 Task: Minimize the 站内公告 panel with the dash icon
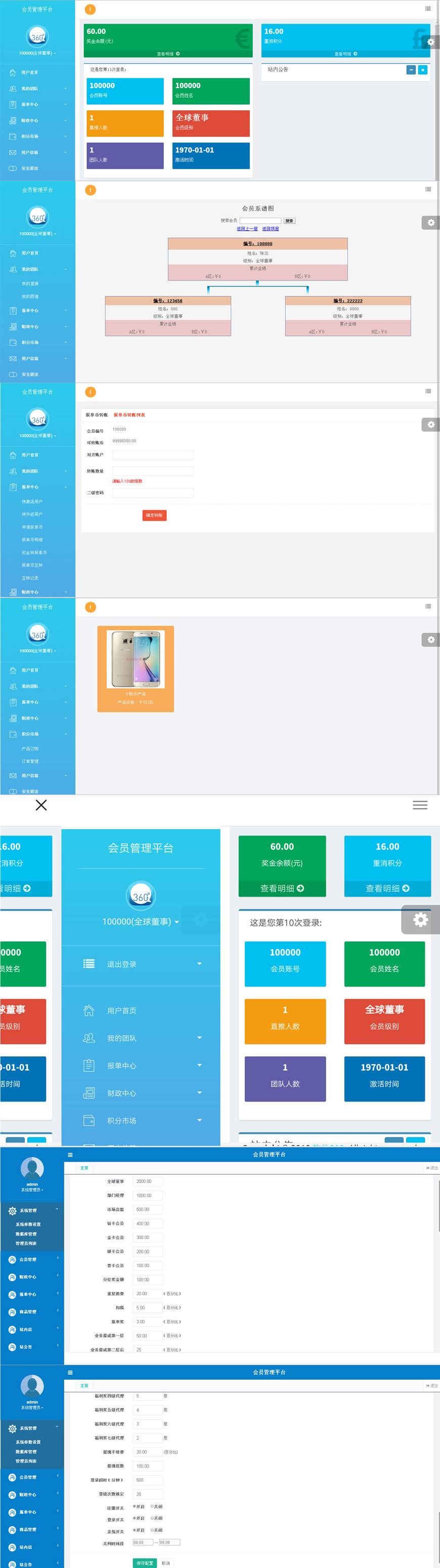[411, 70]
